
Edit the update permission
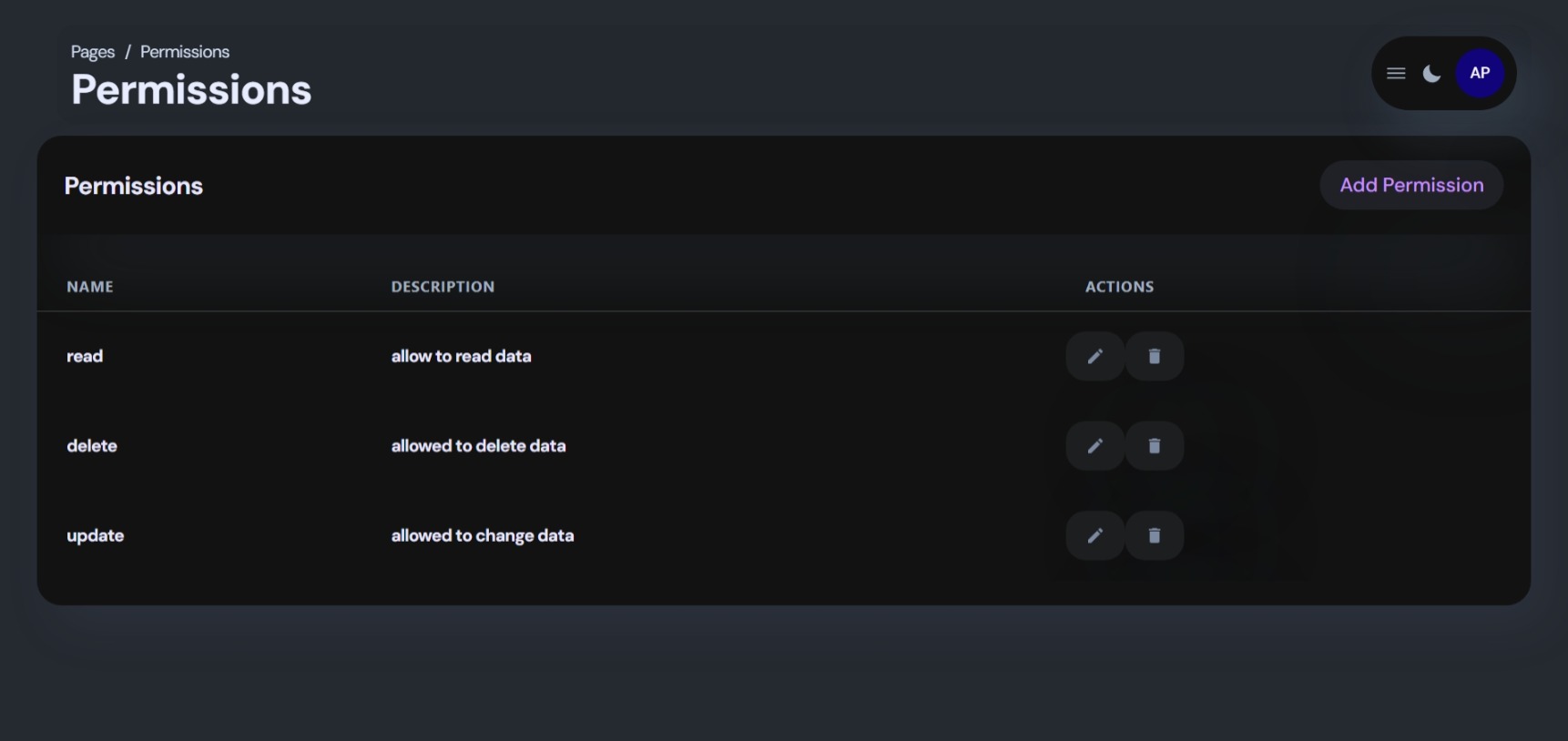pos(1095,535)
